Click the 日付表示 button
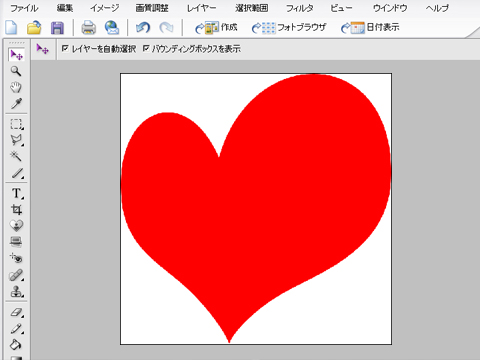This screenshot has width=480, height=360. pos(370,28)
